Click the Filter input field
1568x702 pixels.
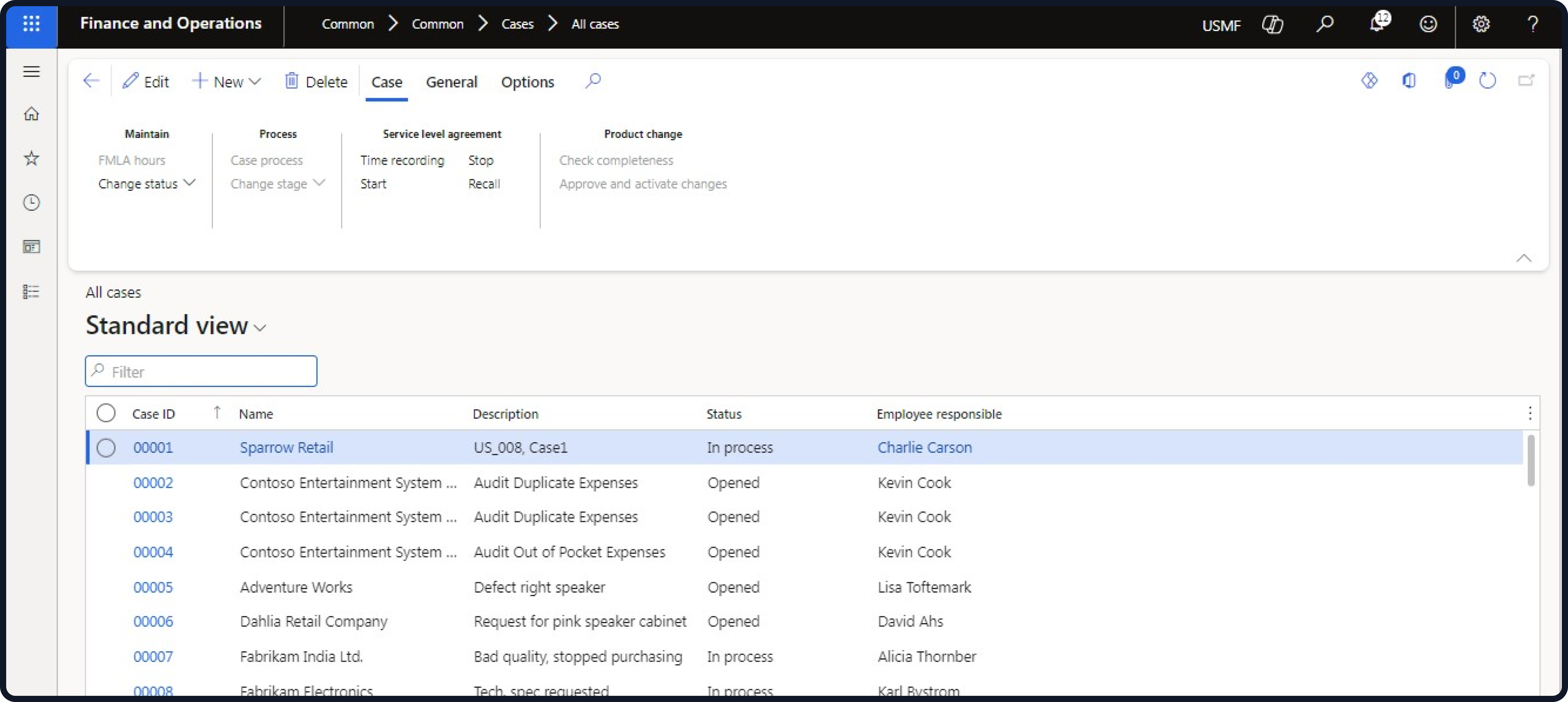click(x=201, y=371)
